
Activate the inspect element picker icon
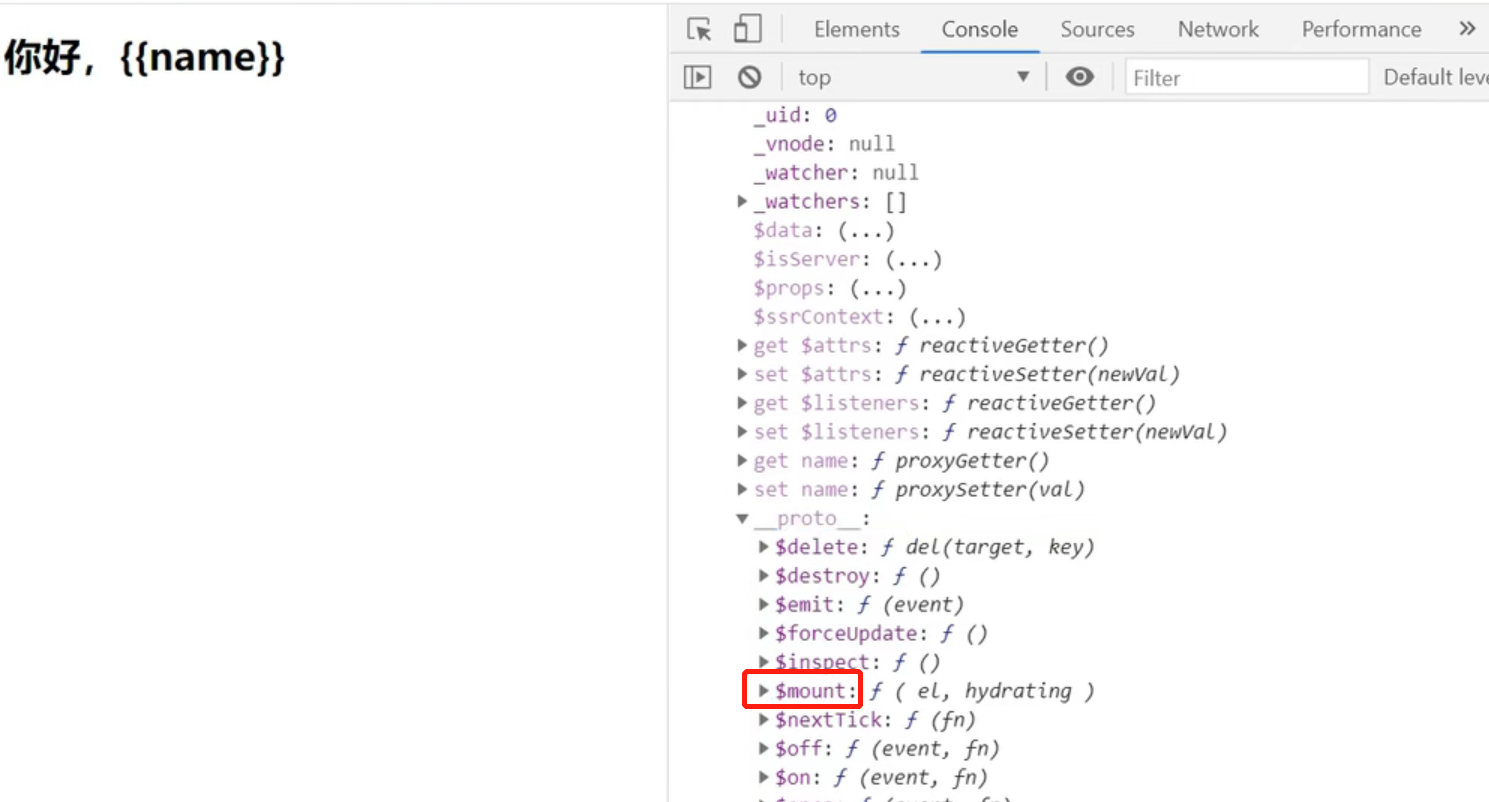[x=700, y=29]
